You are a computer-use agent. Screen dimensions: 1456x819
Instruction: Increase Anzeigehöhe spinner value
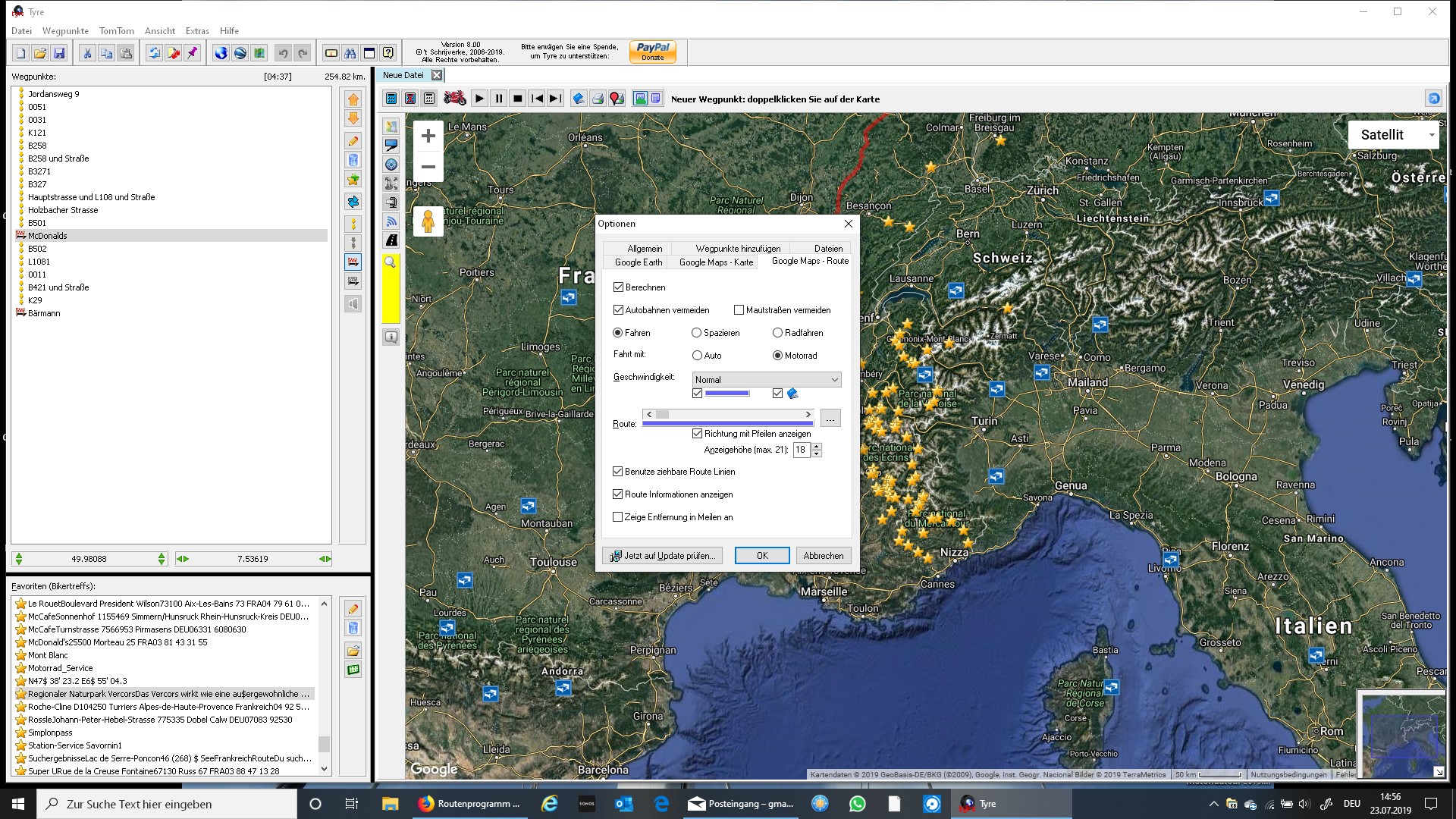tap(817, 446)
